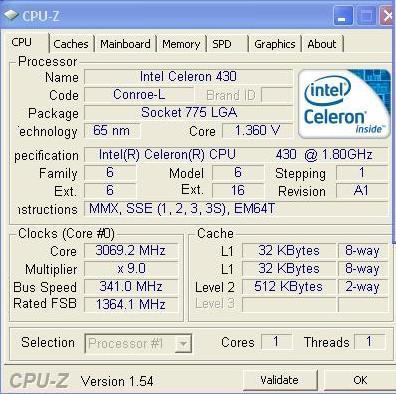Switch to the Caches tab
The width and height of the screenshot is (396, 394).
pyautogui.click(x=71, y=44)
